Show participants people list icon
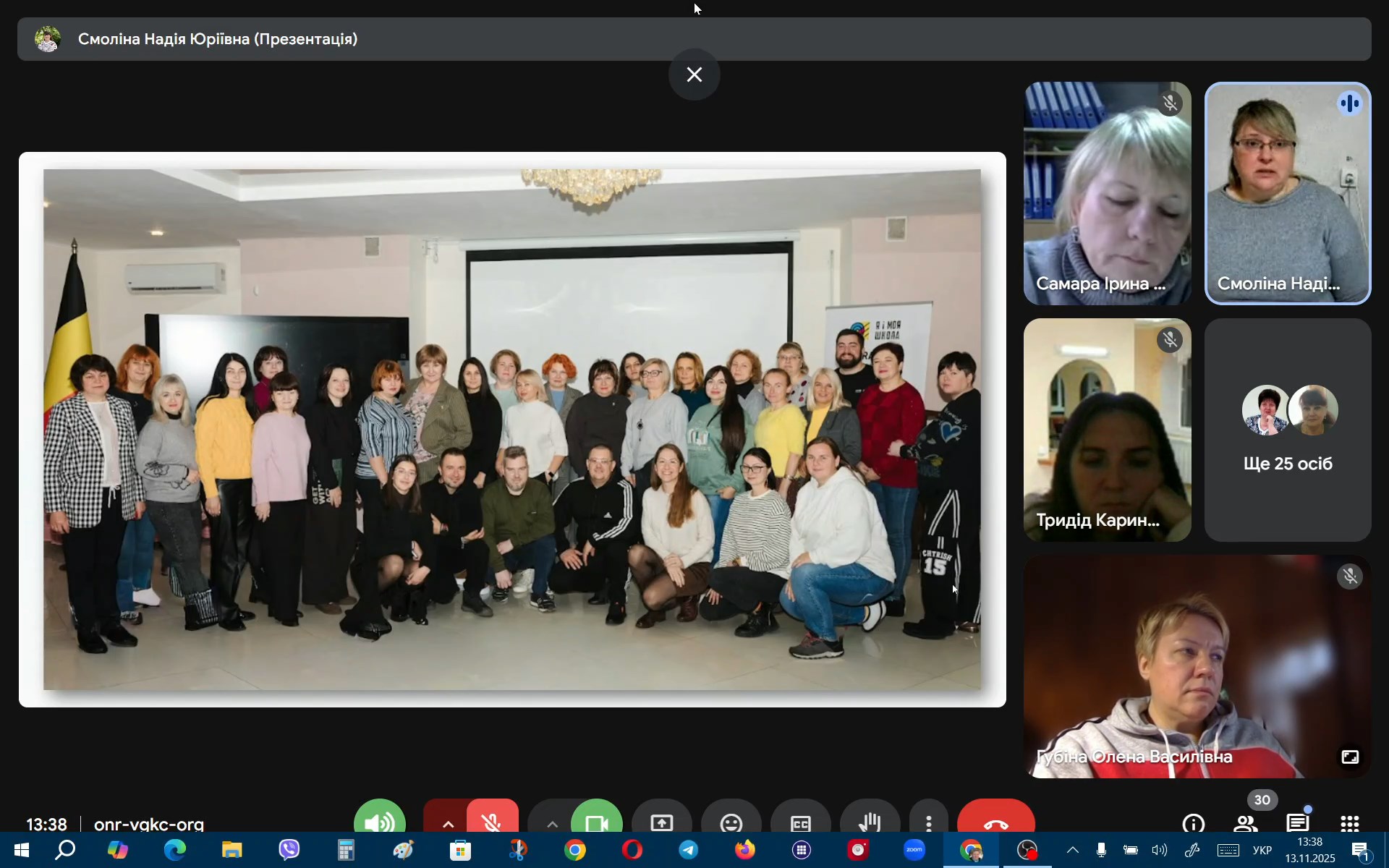This screenshot has height=868, width=1389. pyautogui.click(x=1245, y=823)
